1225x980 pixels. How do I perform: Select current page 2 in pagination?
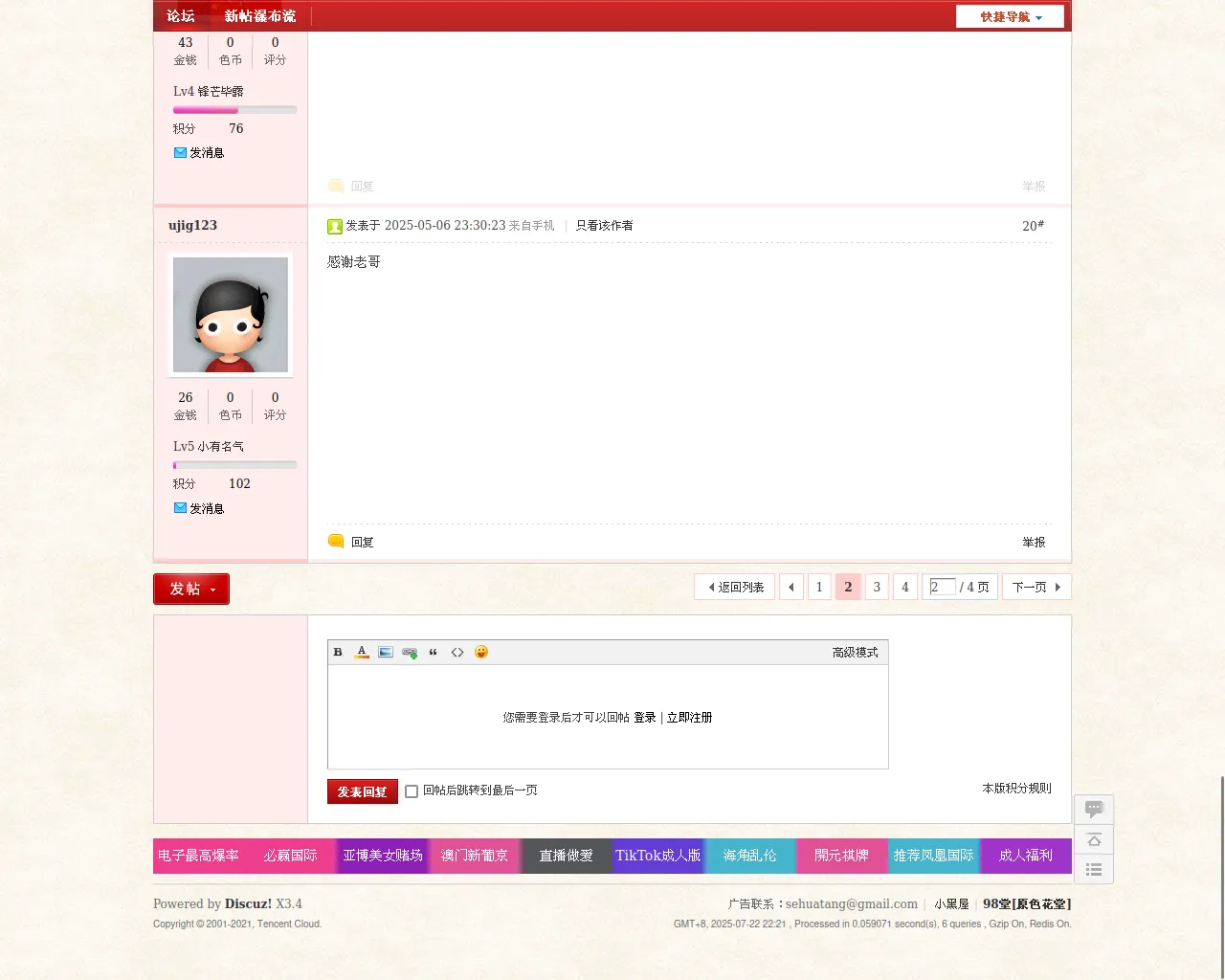(848, 587)
